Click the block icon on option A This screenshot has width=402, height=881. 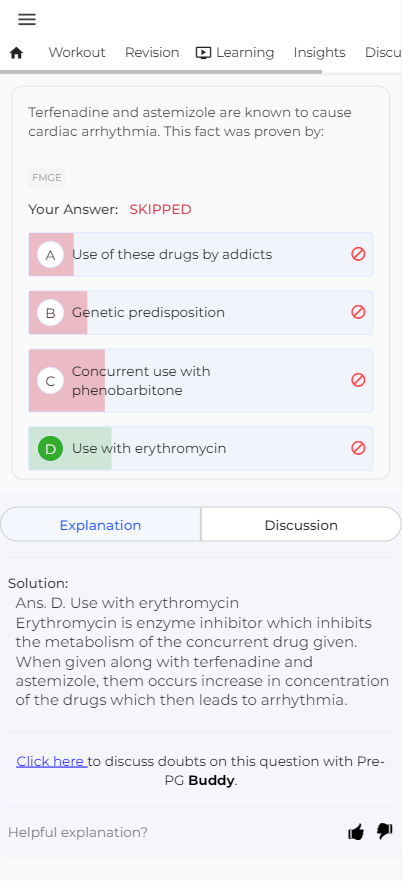(x=358, y=254)
